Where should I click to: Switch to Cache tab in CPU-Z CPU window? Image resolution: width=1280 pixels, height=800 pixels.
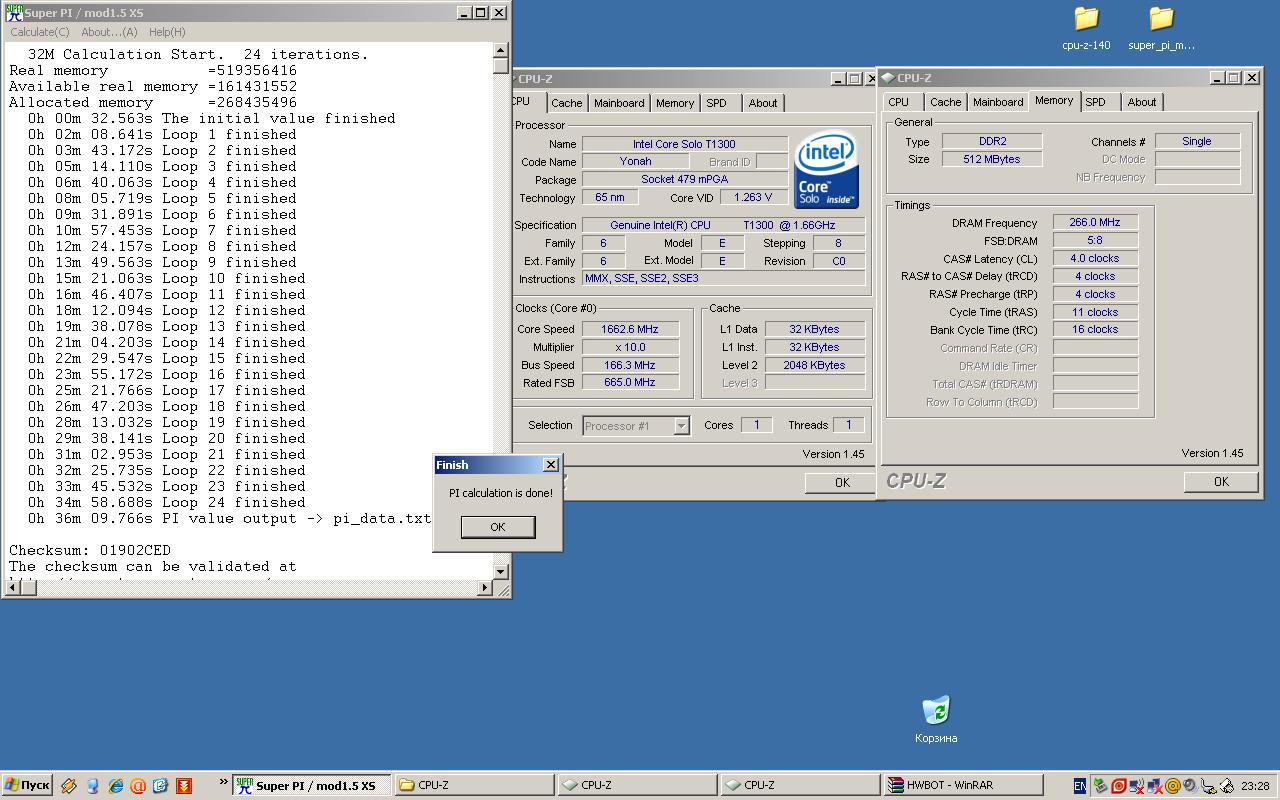point(566,103)
